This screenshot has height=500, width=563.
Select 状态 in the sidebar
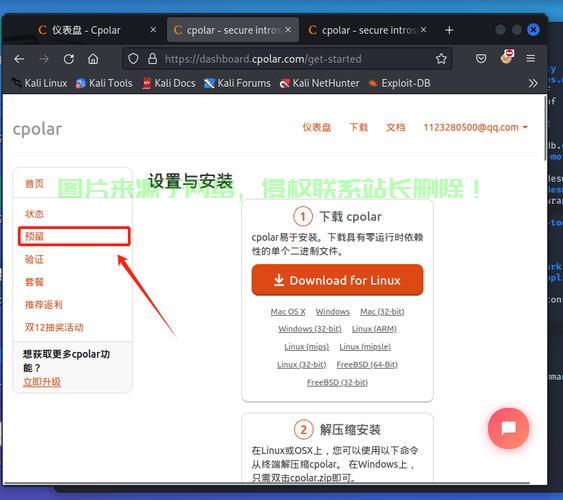(x=34, y=214)
